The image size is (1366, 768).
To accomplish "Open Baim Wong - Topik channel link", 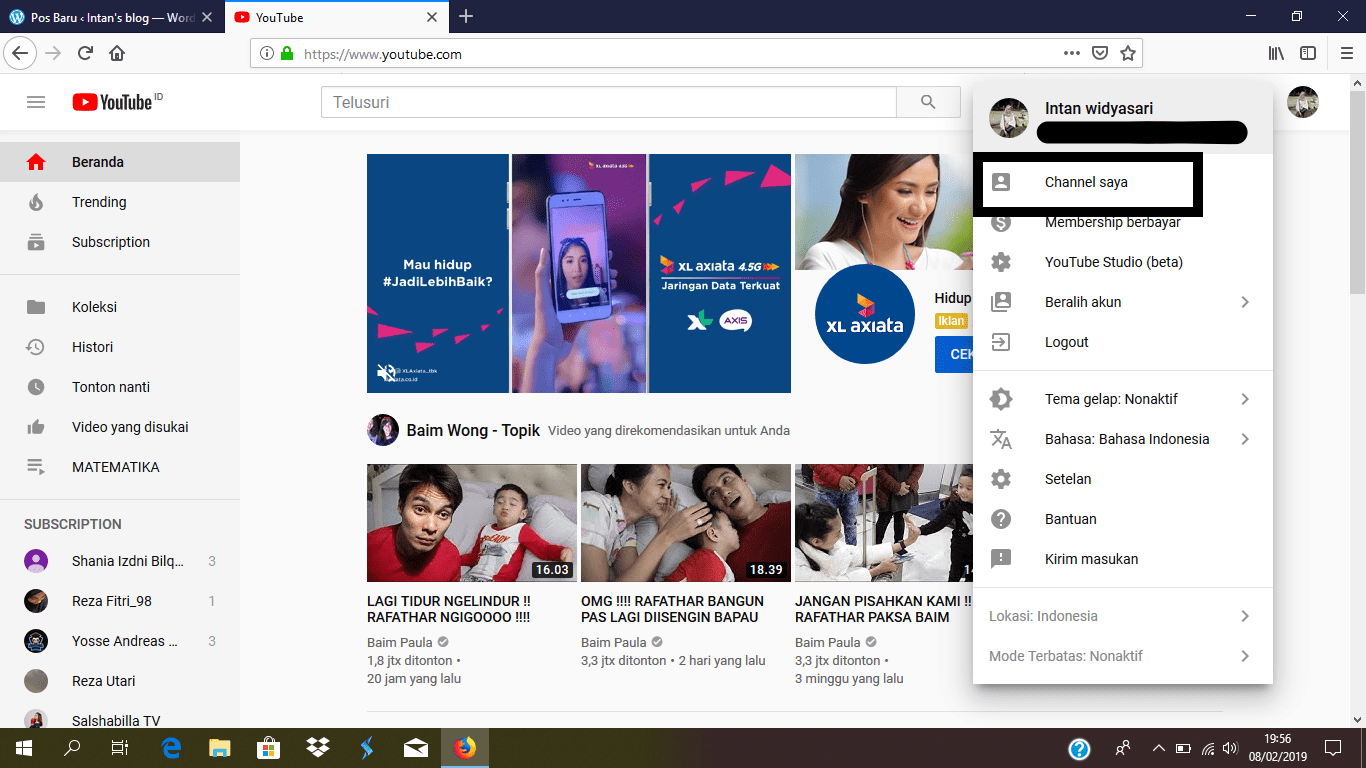I will point(473,431).
